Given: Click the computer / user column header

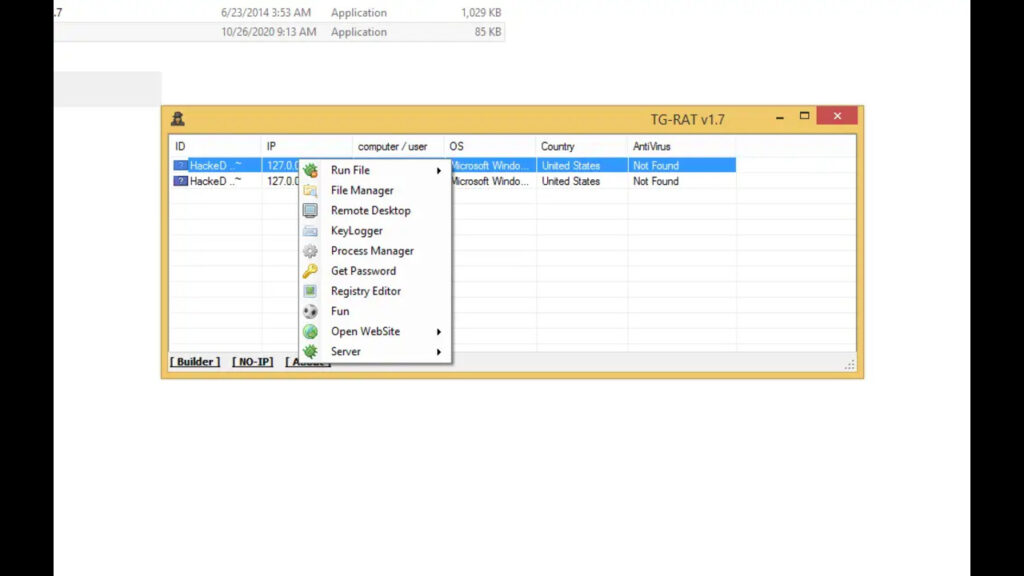Looking at the screenshot, I should (398, 146).
